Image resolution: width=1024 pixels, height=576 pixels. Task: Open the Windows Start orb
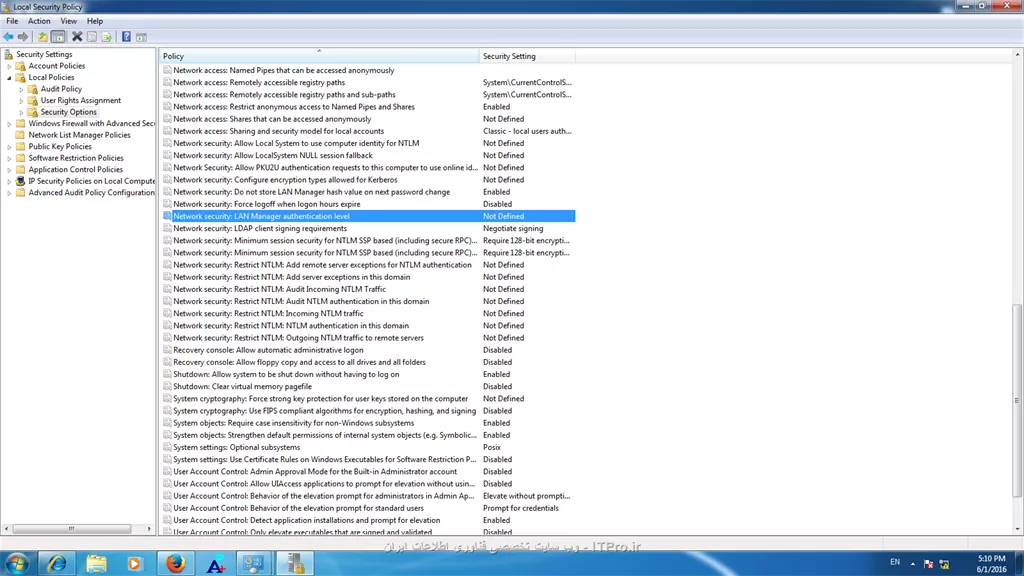(17, 563)
